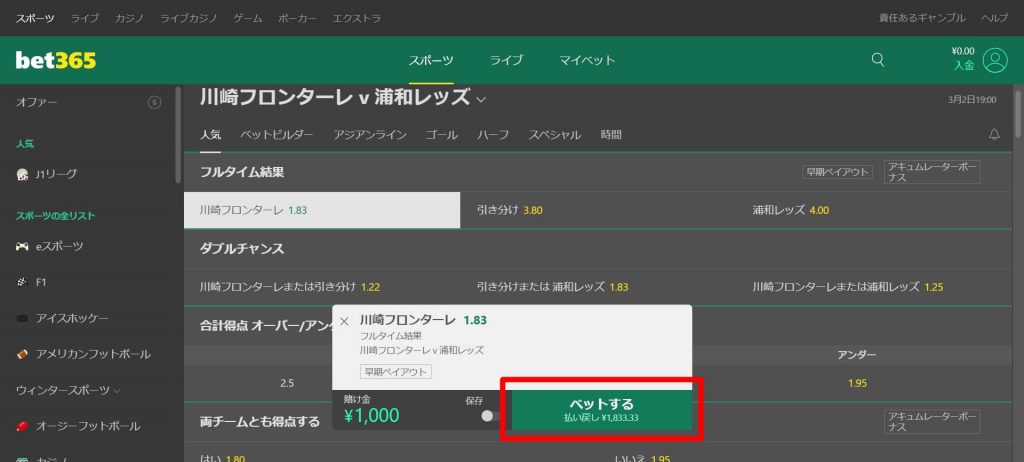1024x462 pixels.
Task: Click アキュムレーターボーナス badge in 両チームとも得点する
Action: 932,421
